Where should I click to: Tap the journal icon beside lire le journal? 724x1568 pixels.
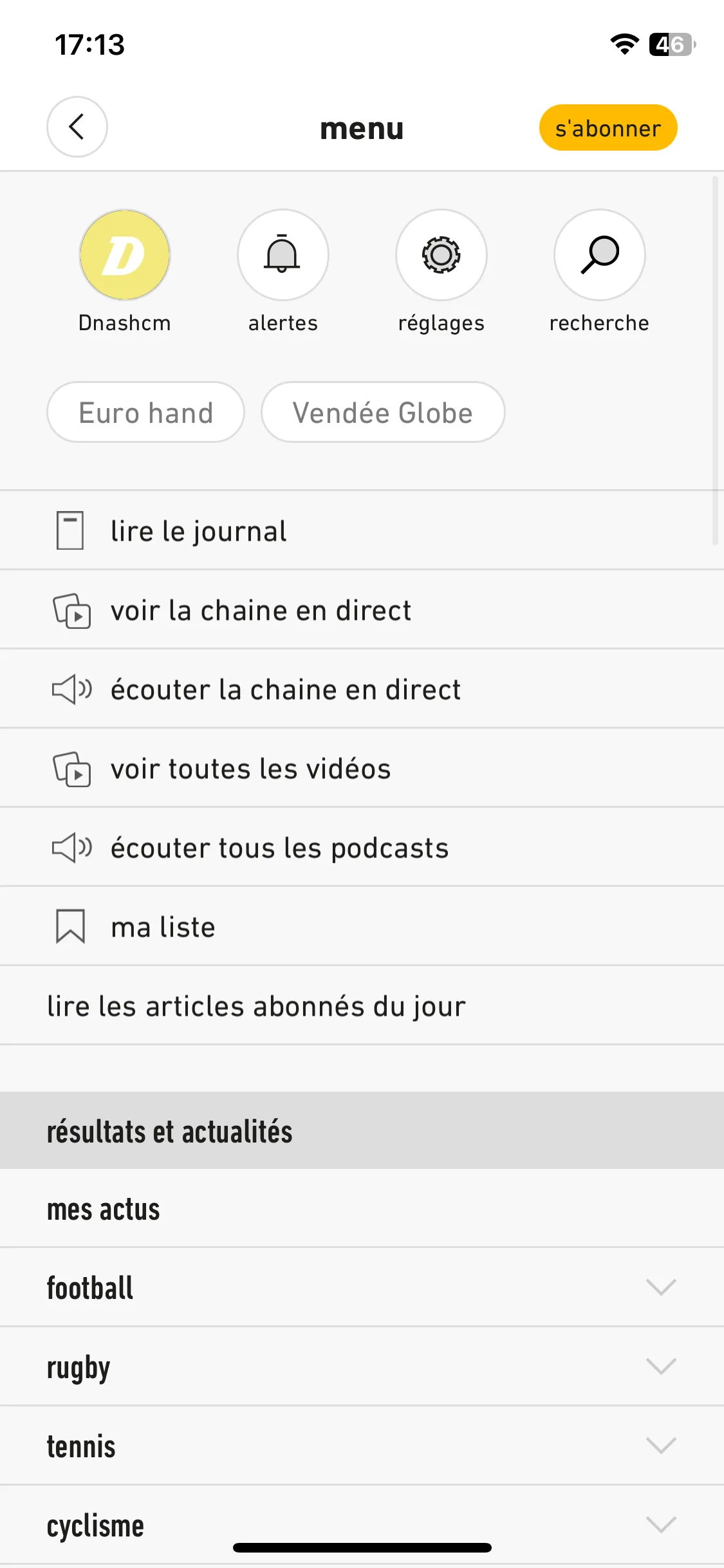point(70,530)
